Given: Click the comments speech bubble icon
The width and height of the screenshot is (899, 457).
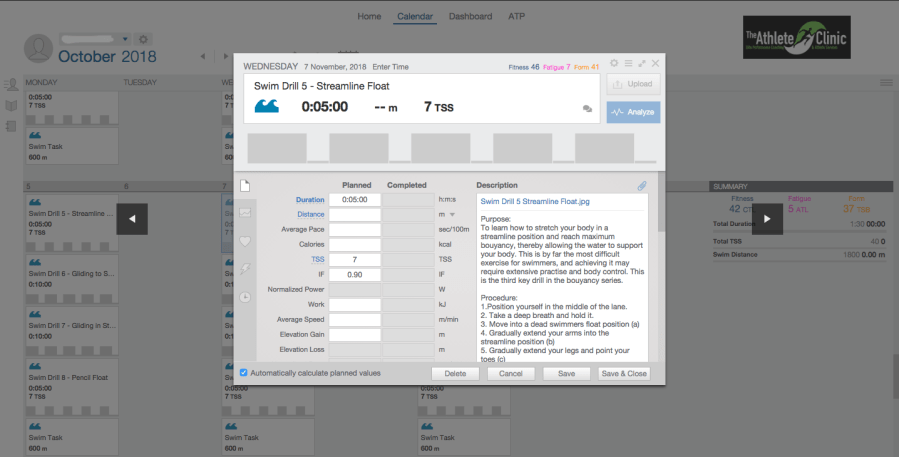Looking at the screenshot, I should pyautogui.click(x=587, y=109).
